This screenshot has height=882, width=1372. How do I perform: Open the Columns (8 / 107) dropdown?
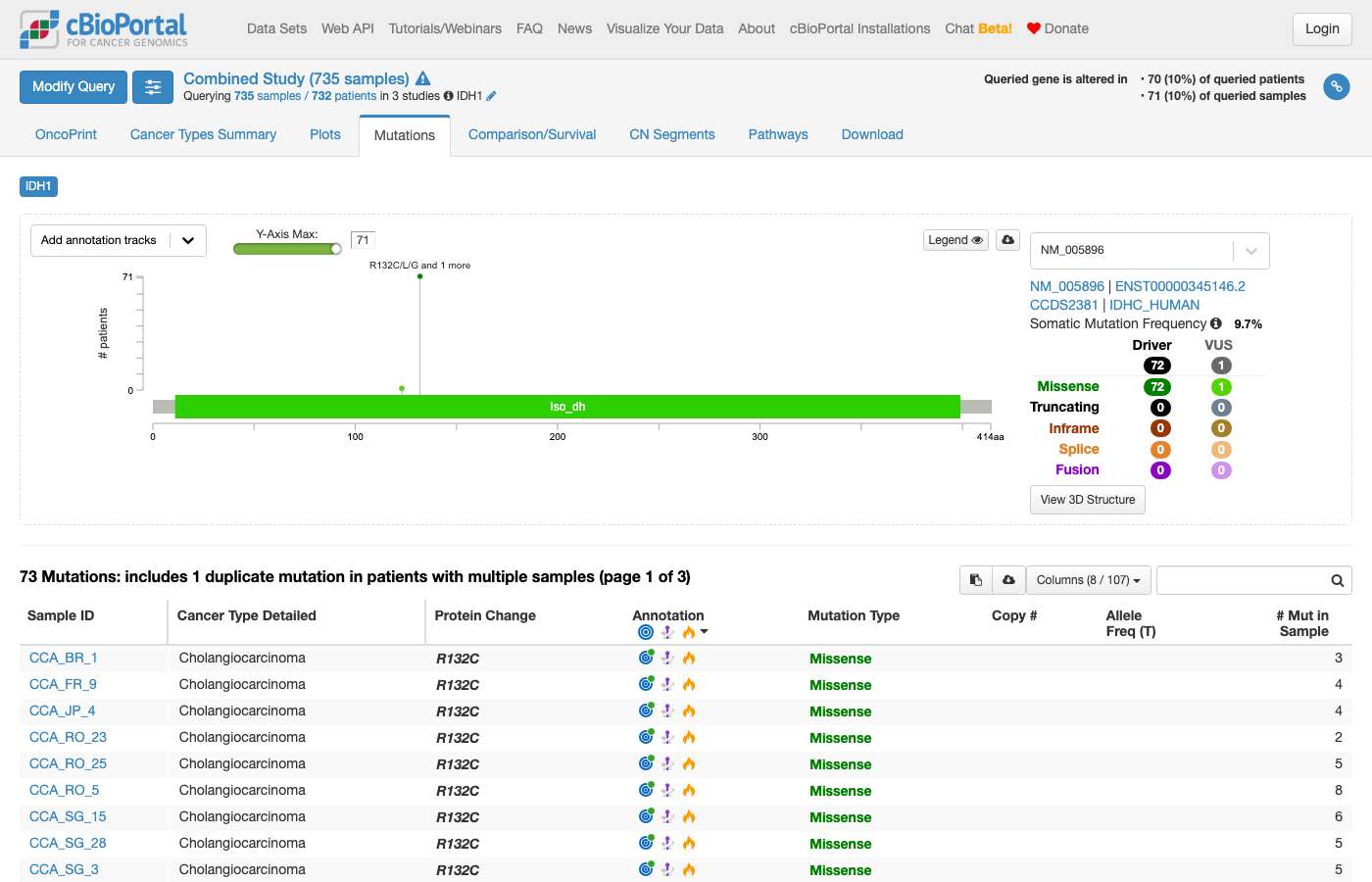click(x=1088, y=580)
